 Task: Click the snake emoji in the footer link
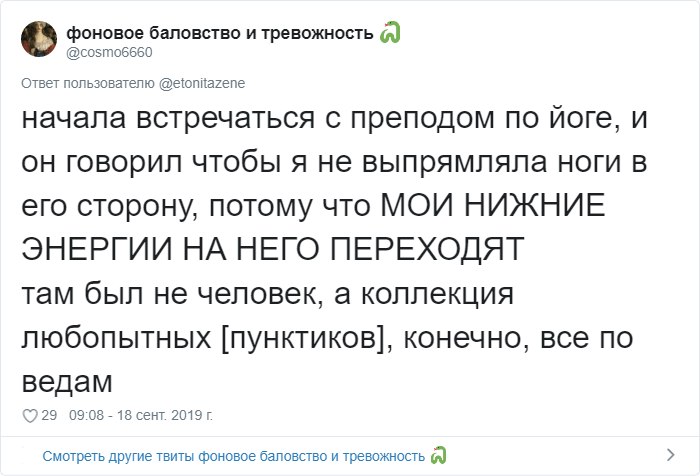pos(438,456)
